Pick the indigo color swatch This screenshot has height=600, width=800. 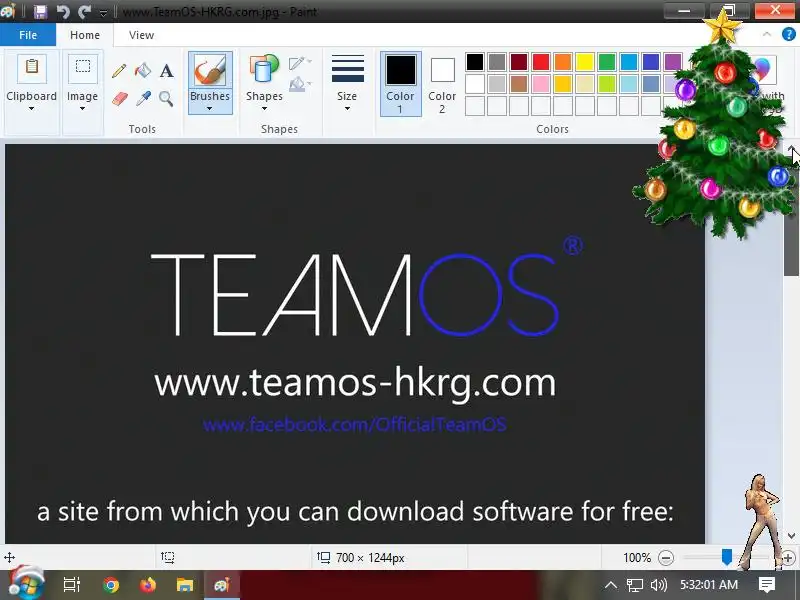(x=651, y=62)
